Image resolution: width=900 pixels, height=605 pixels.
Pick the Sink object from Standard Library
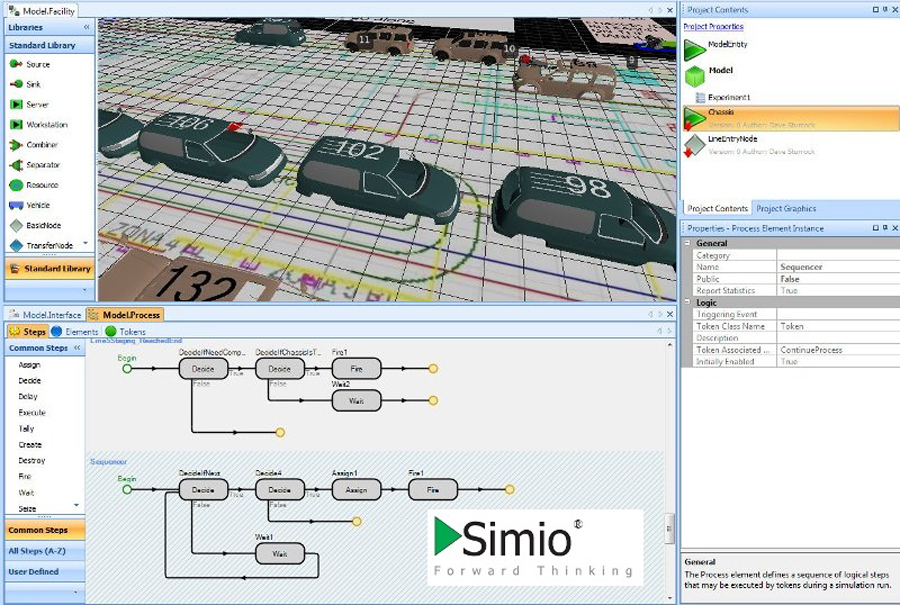point(16,84)
